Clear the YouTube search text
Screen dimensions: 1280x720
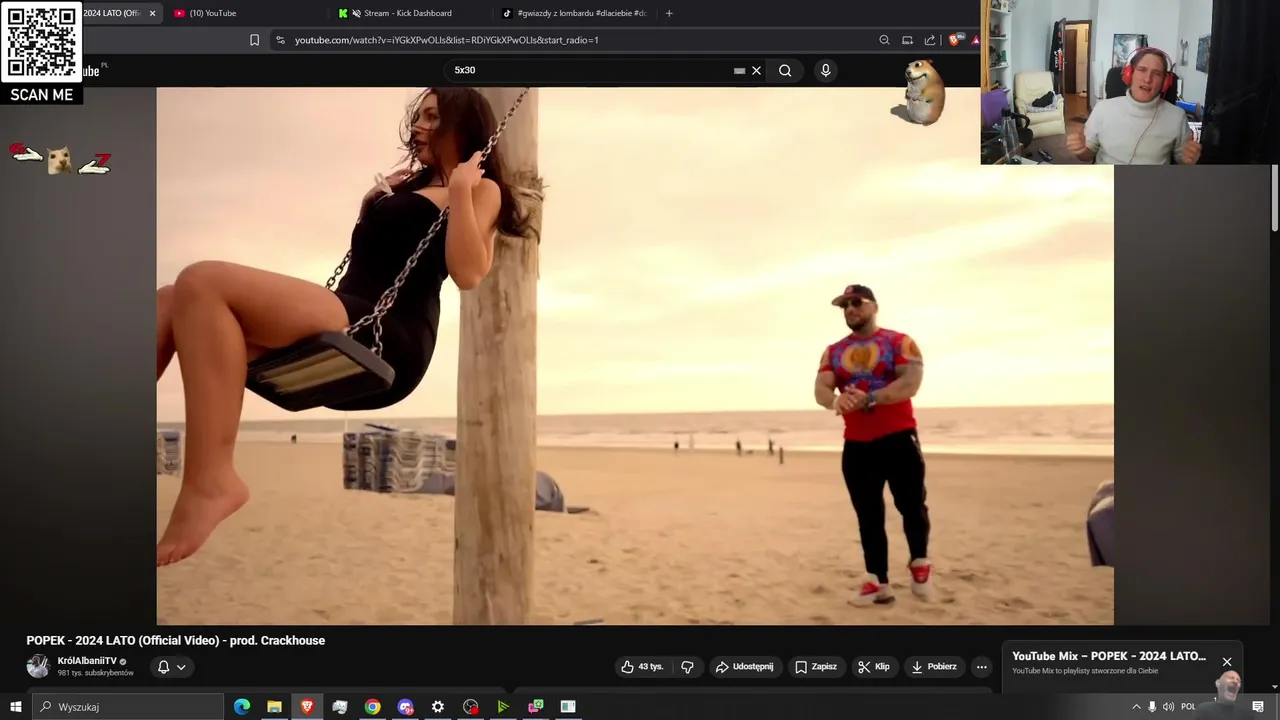click(x=757, y=70)
